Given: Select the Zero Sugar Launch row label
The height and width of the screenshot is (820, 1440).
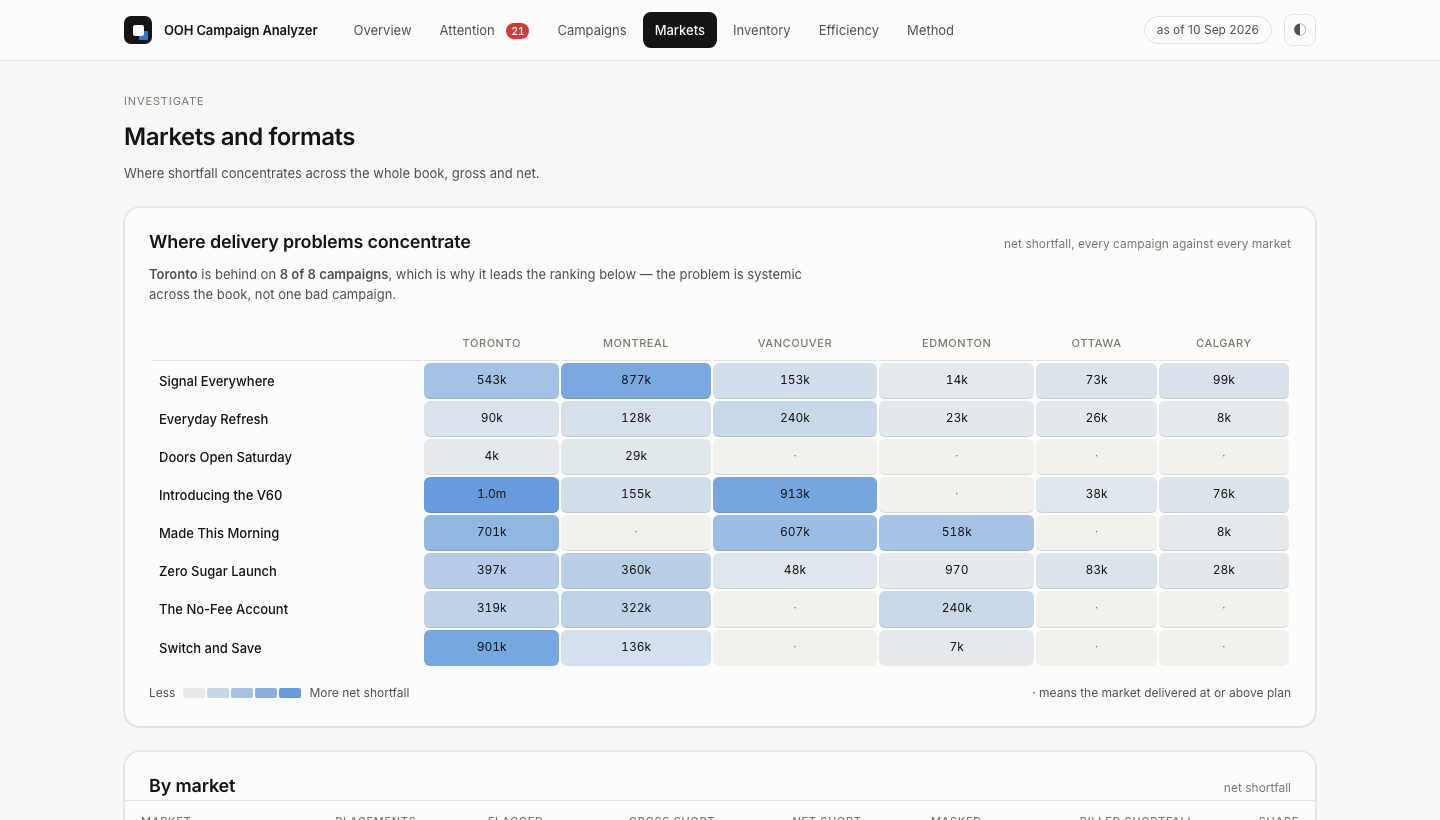Looking at the screenshot, I should coord(218,571).
